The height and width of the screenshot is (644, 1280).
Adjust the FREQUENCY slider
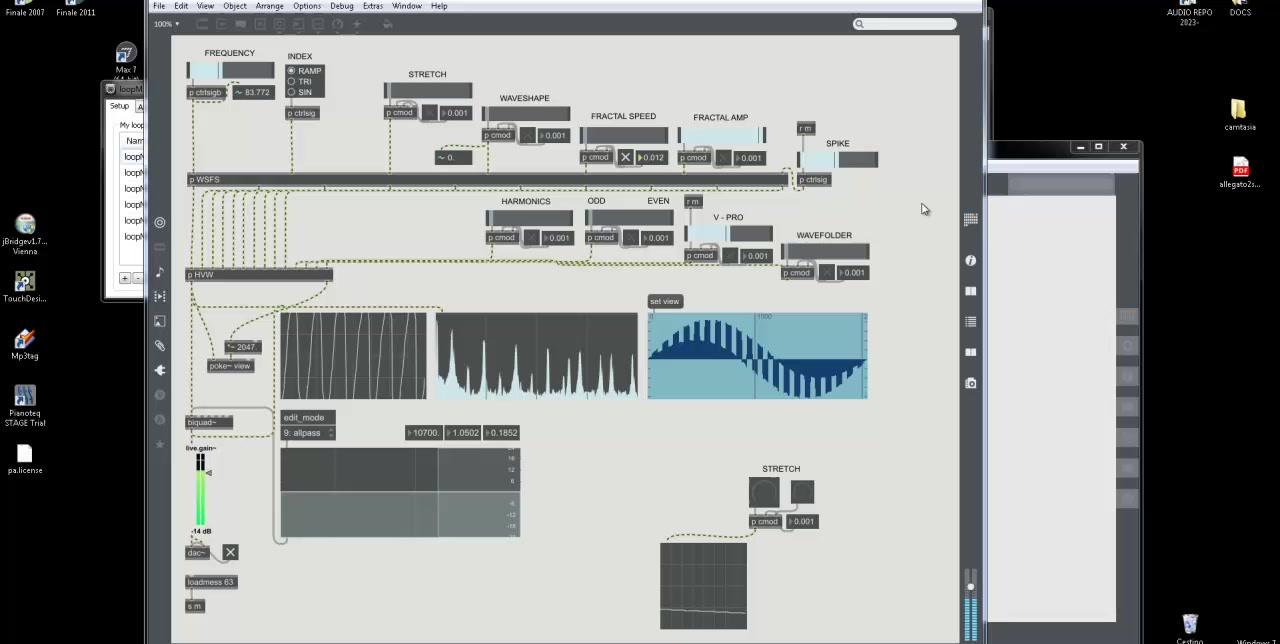pyautogui.click(x=230, y=70)
